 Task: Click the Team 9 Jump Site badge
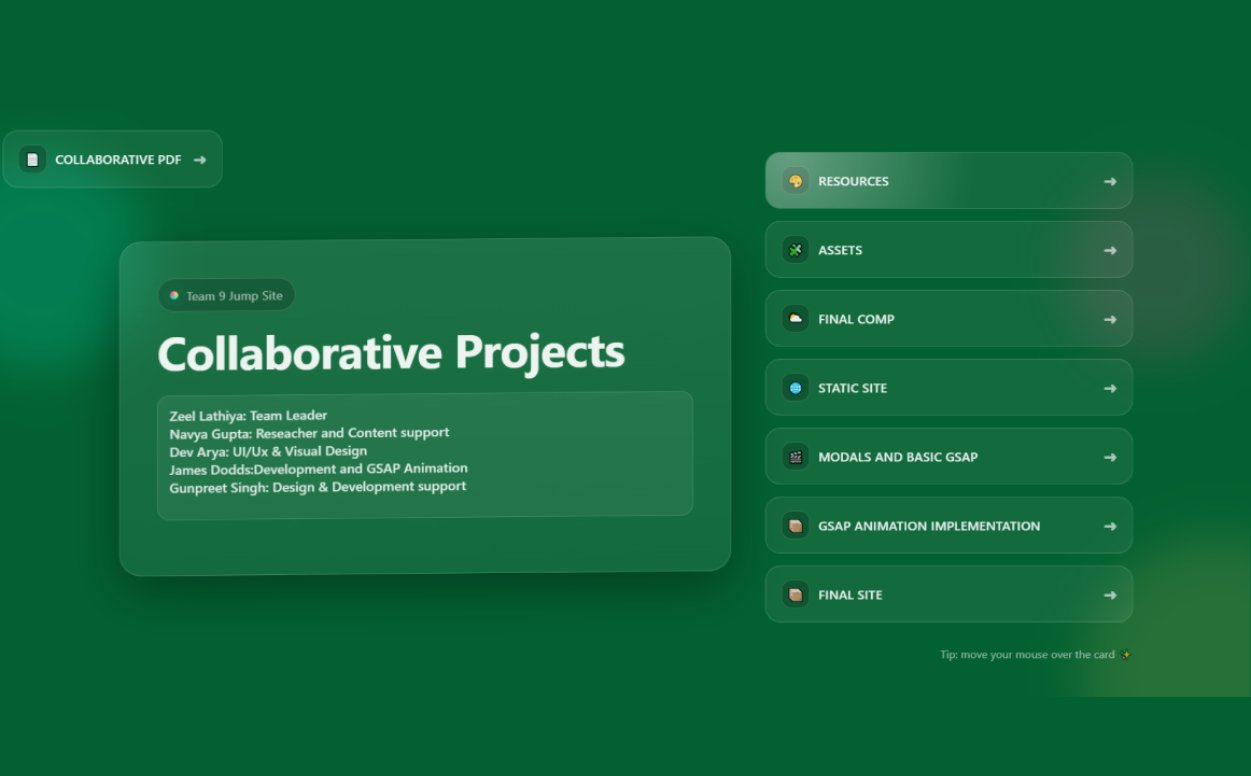pos(226,295)
